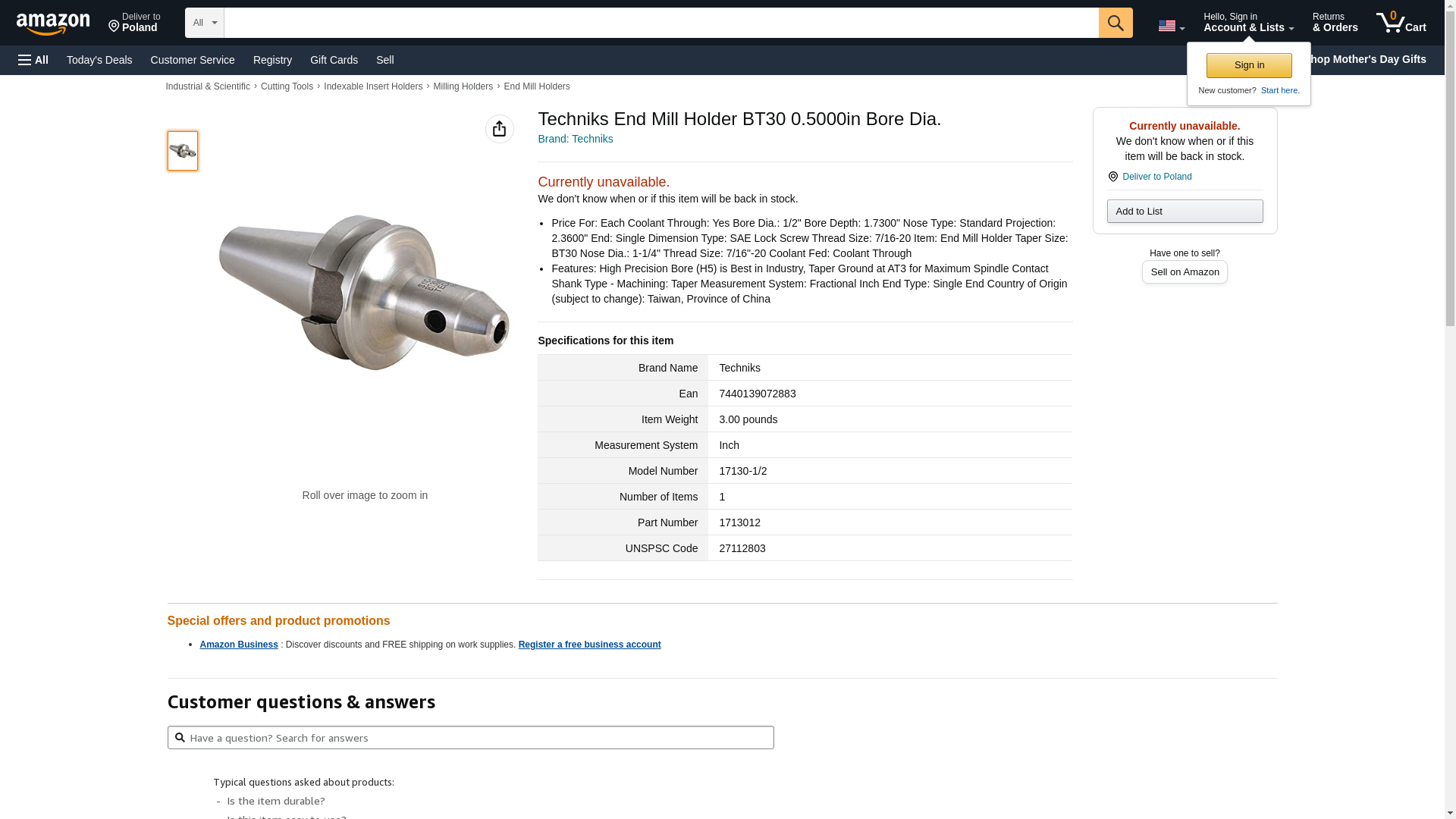Select the end mill holder thumbnail
The width and height of the screenshot is (1456, 819).
[183, 151]
